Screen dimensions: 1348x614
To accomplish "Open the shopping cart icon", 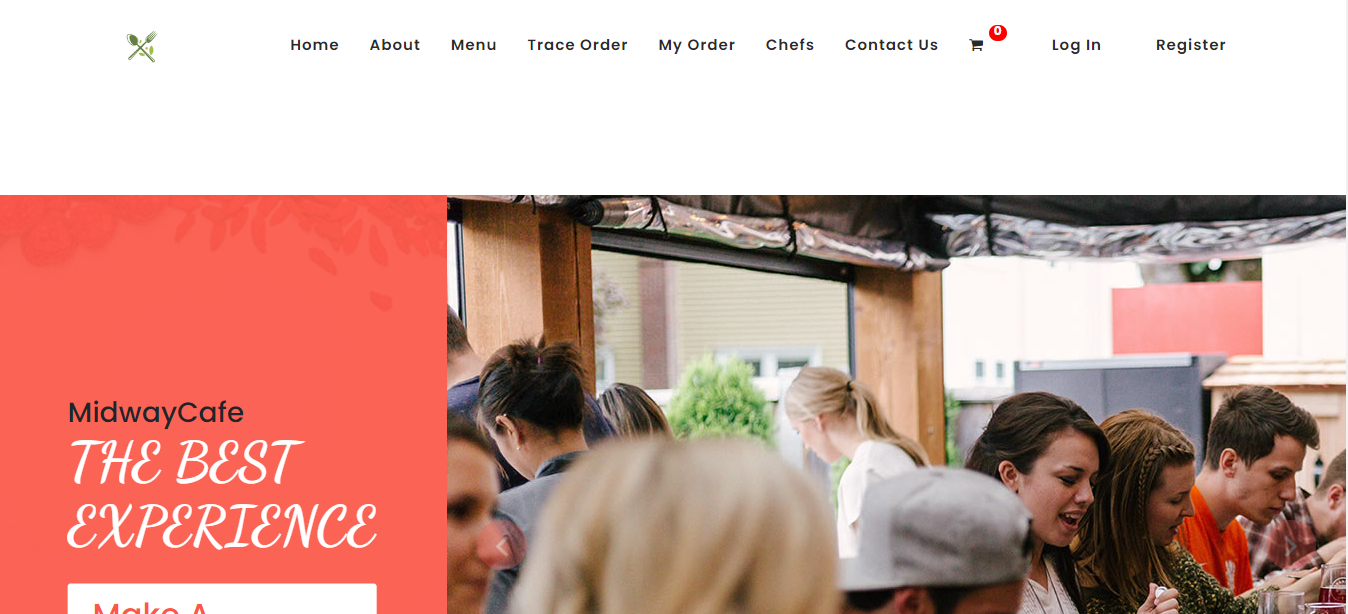I will coord(976,45).
